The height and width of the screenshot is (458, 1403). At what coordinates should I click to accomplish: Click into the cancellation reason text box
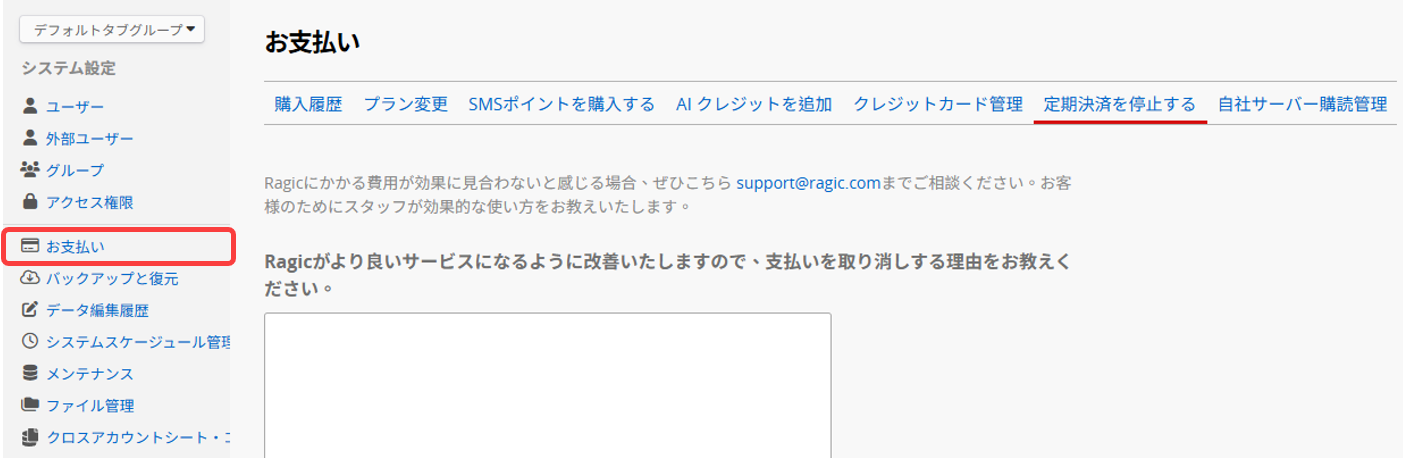tap(547, 385)
